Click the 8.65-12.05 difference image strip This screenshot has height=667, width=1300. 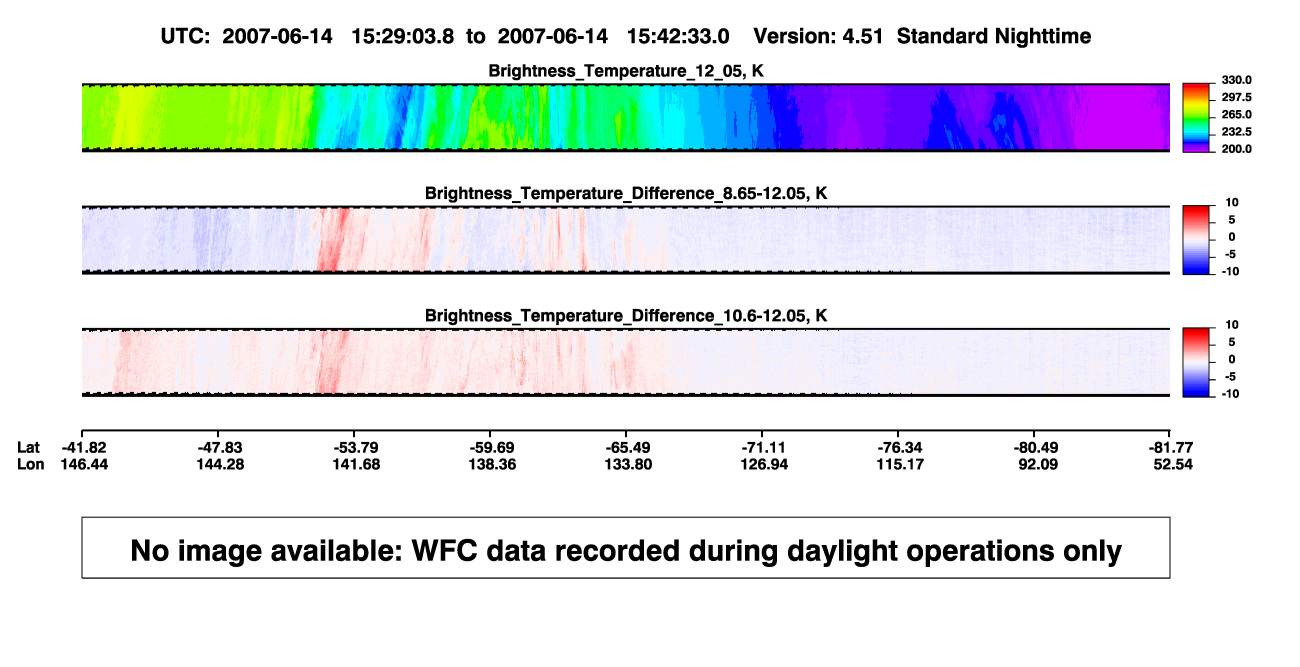626,240
